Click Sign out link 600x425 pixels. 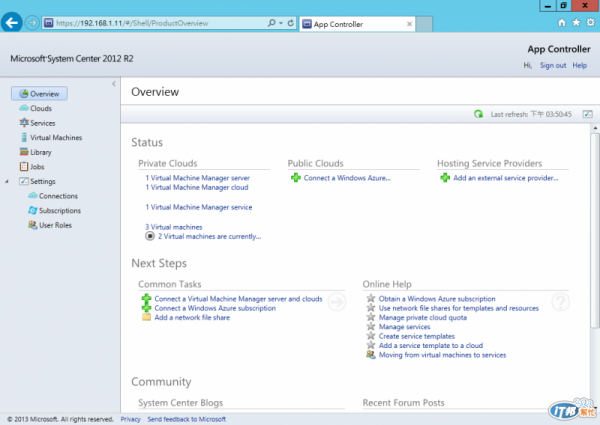(553, 65)
